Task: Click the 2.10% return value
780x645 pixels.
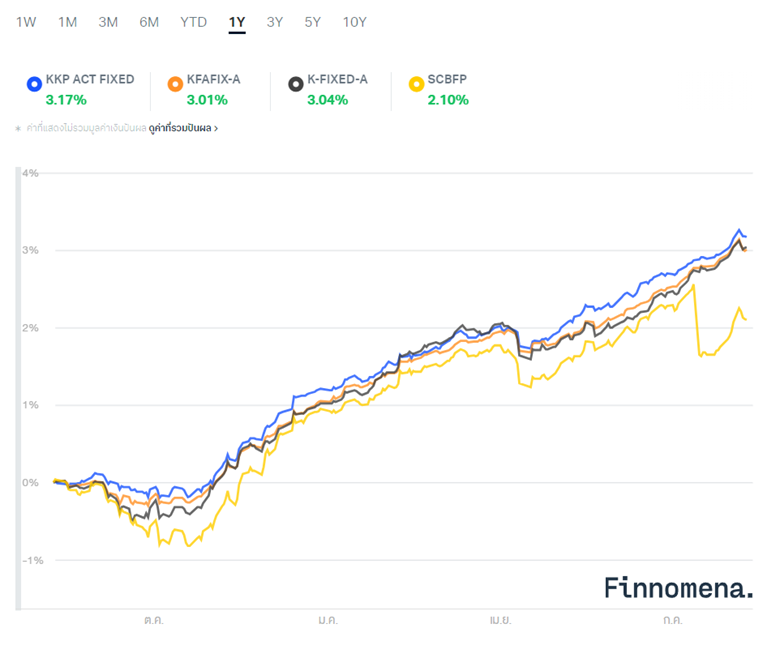Action: (x=448, y=100)
